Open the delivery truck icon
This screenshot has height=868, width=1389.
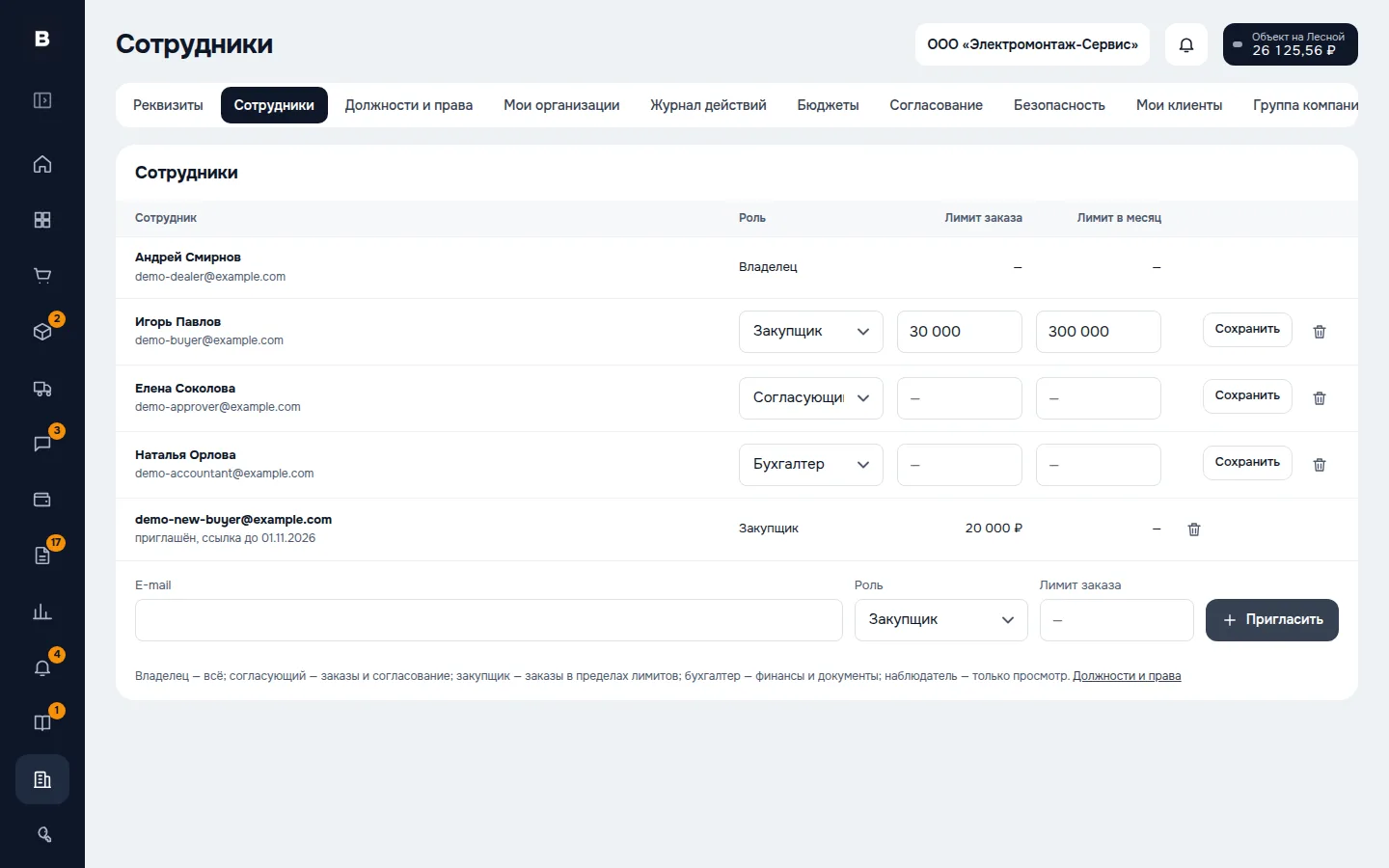(x=42, y=388)
